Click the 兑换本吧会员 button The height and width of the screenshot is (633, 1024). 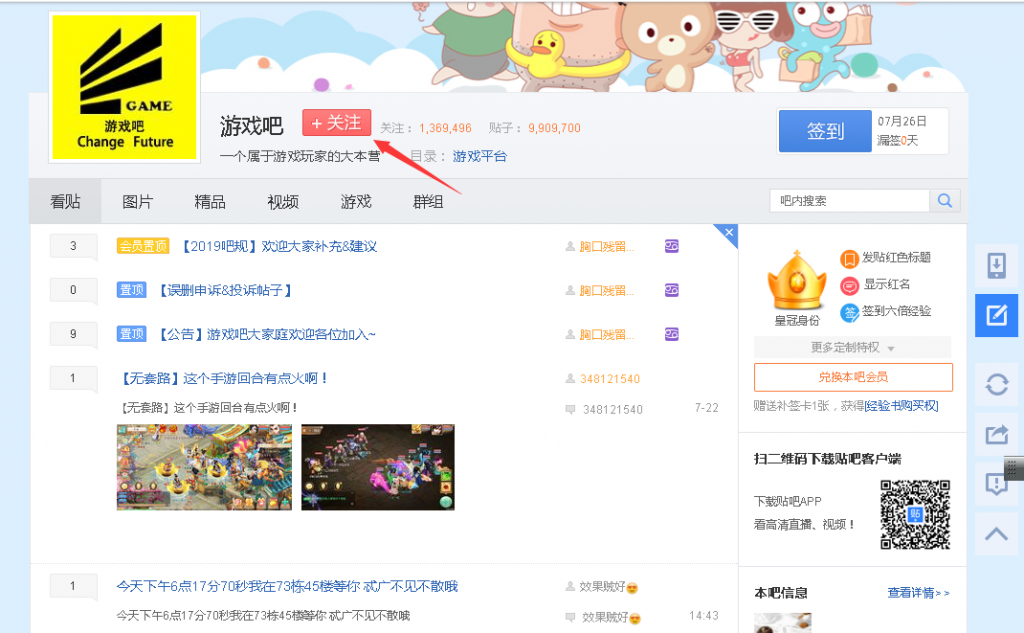click(x=853, y=377)
